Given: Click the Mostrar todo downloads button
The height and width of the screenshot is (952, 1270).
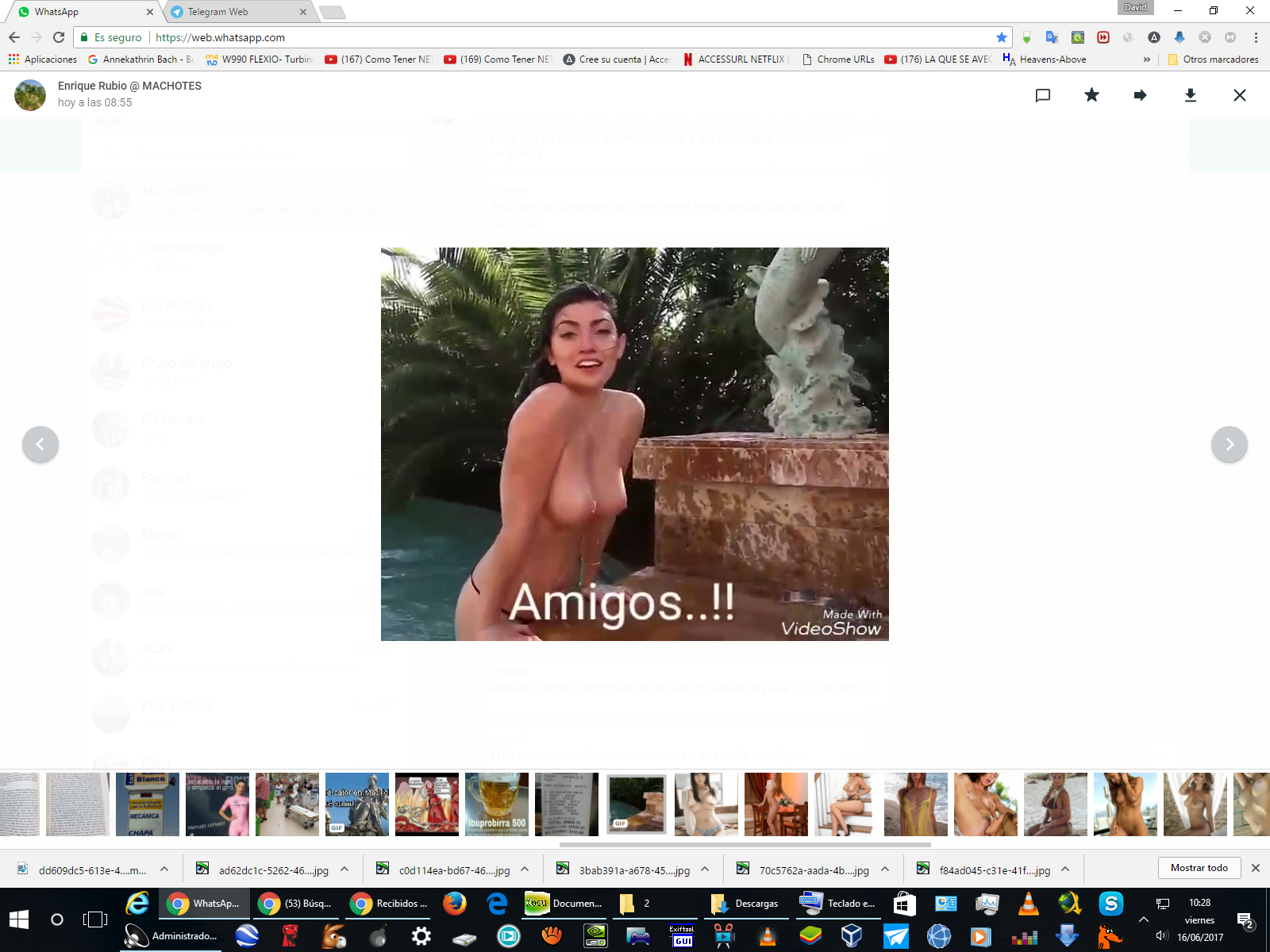Looking at the screenshot, I should [x=1199, y=868].
